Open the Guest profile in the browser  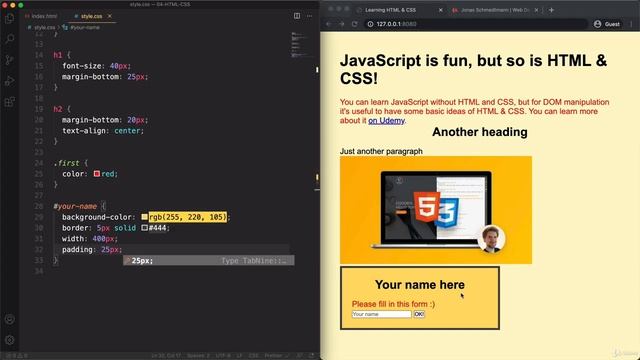tap(607, 24)
